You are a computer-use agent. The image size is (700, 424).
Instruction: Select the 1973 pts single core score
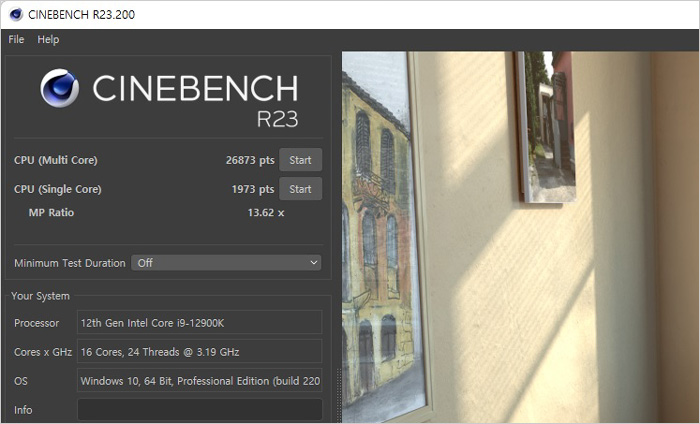click(253, 189)
